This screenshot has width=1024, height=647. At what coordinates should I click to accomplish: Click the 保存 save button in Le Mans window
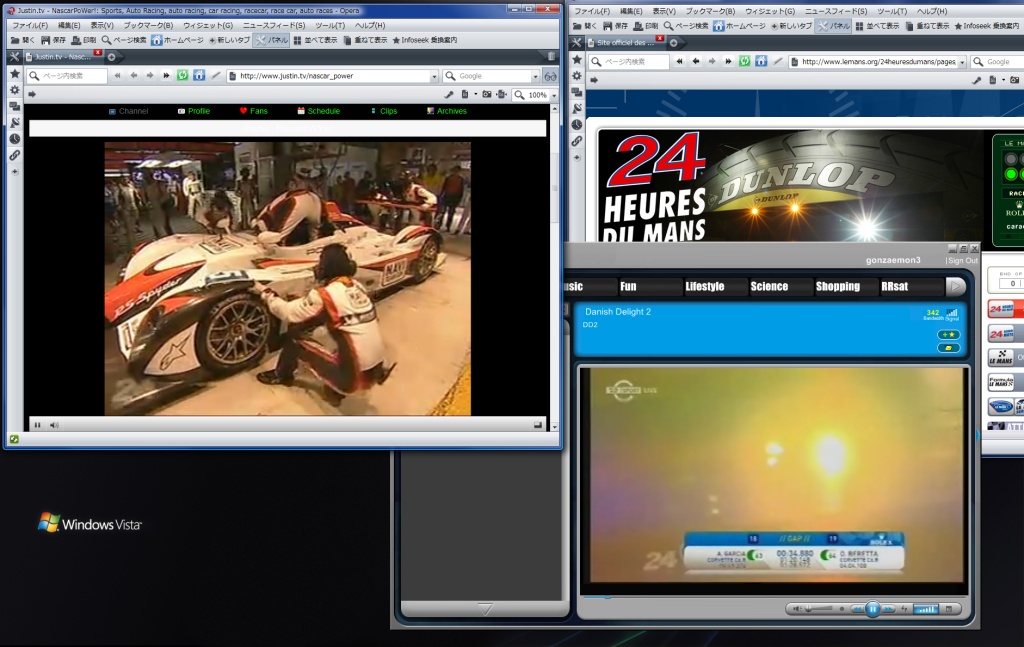[615, 26]
